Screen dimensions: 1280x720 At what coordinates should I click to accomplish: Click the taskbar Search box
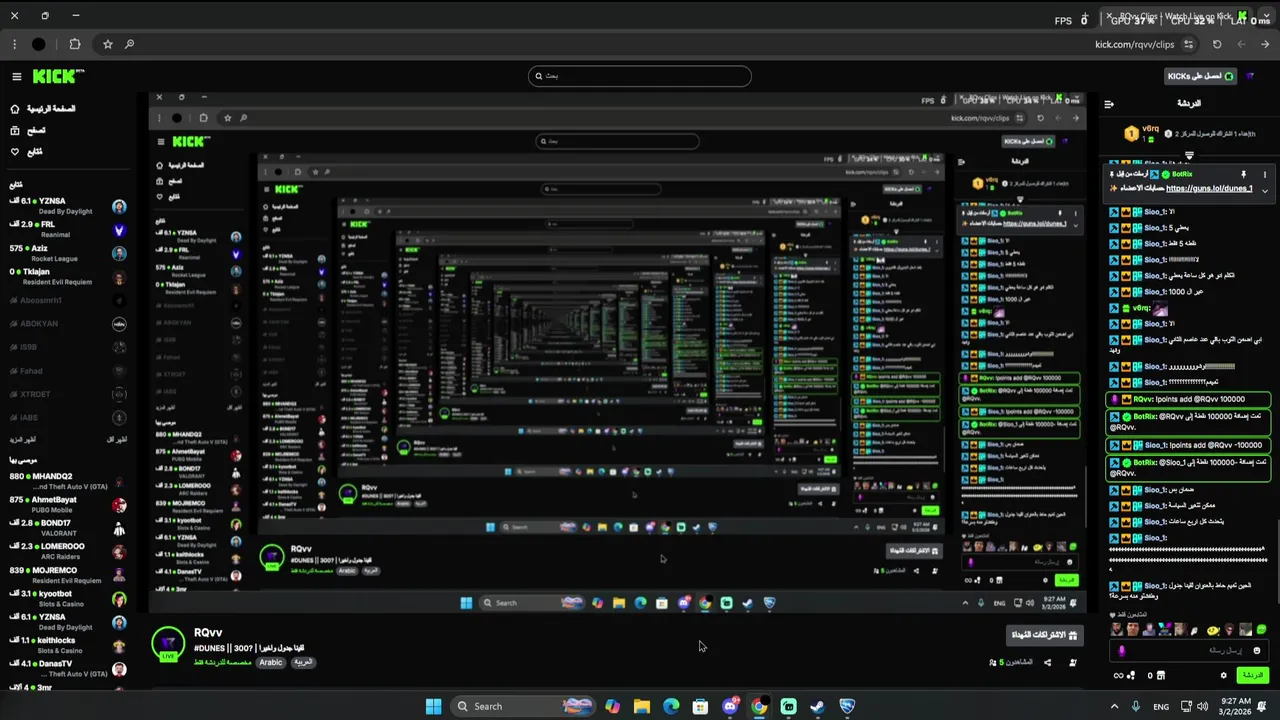tap(523, 706)
